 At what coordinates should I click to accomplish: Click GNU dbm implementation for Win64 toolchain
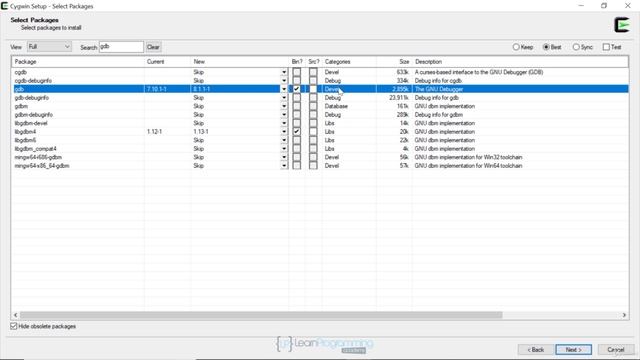click(x=469, y=166)
